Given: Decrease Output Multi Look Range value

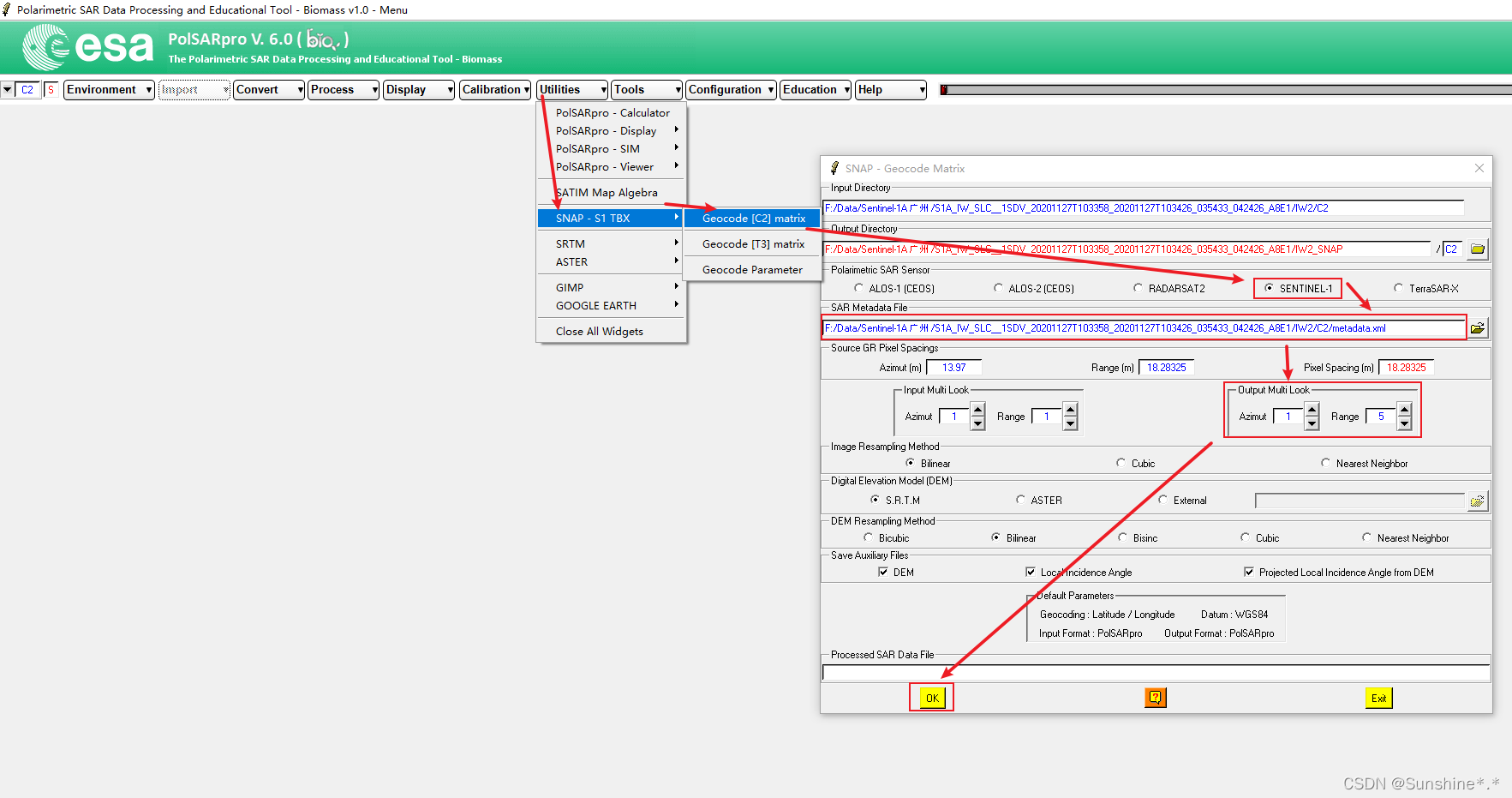Looking at the screenshot, I should (1404, 423).
